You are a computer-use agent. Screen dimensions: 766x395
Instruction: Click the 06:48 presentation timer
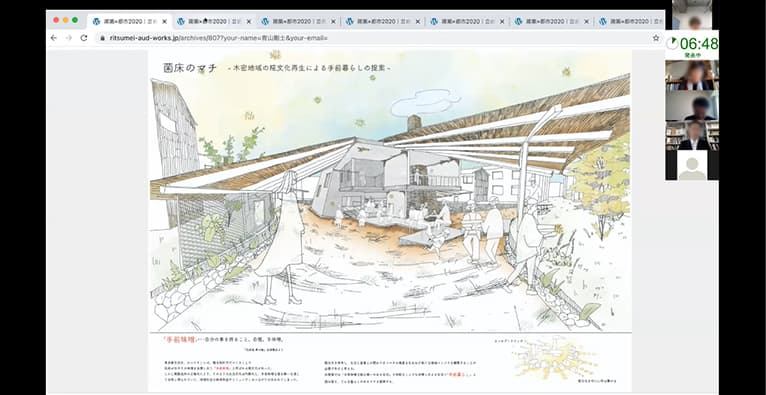click(x=692, y=44)
